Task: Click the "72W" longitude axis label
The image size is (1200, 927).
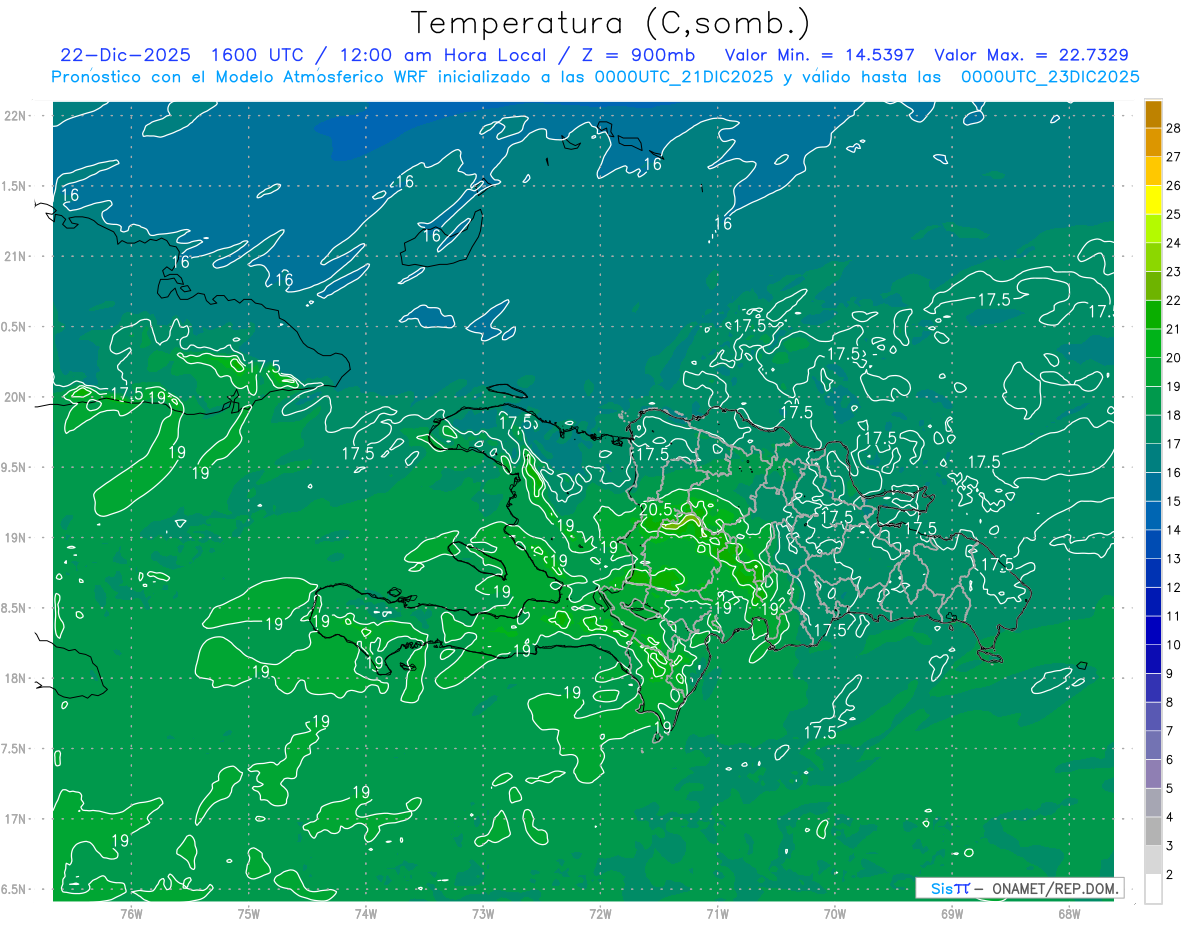Action: pyautogui.click(x=600, y=913)
